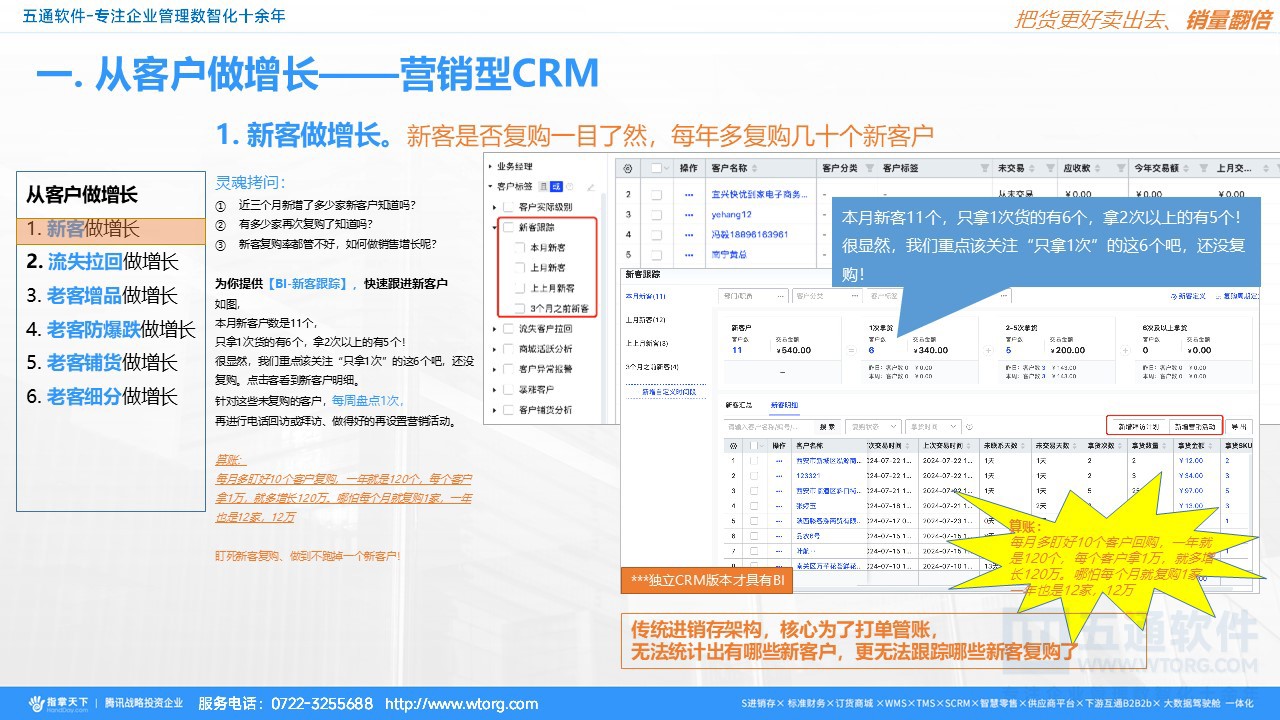The height and width of the screenshot is (720, 1280).
Task: Select the 本月新客(11) period tab
Action: [646, 296]
